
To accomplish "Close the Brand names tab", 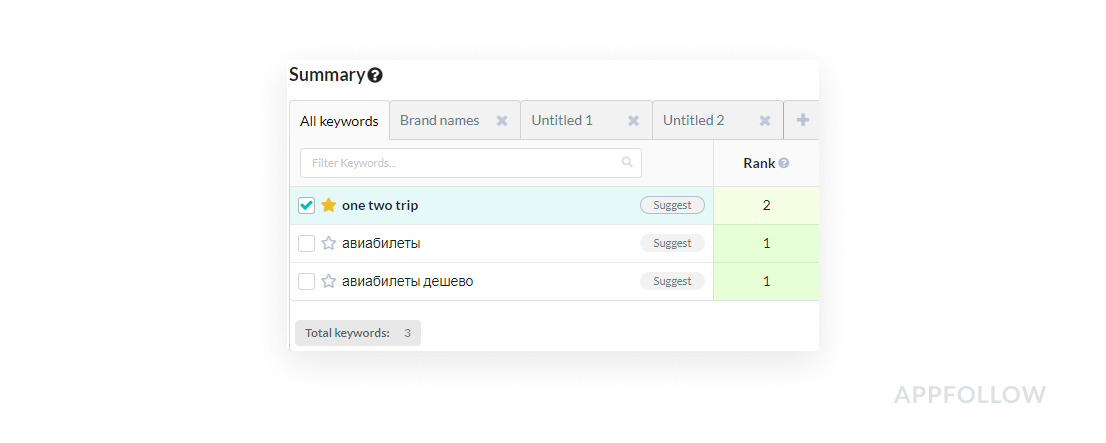I will 502,121.
